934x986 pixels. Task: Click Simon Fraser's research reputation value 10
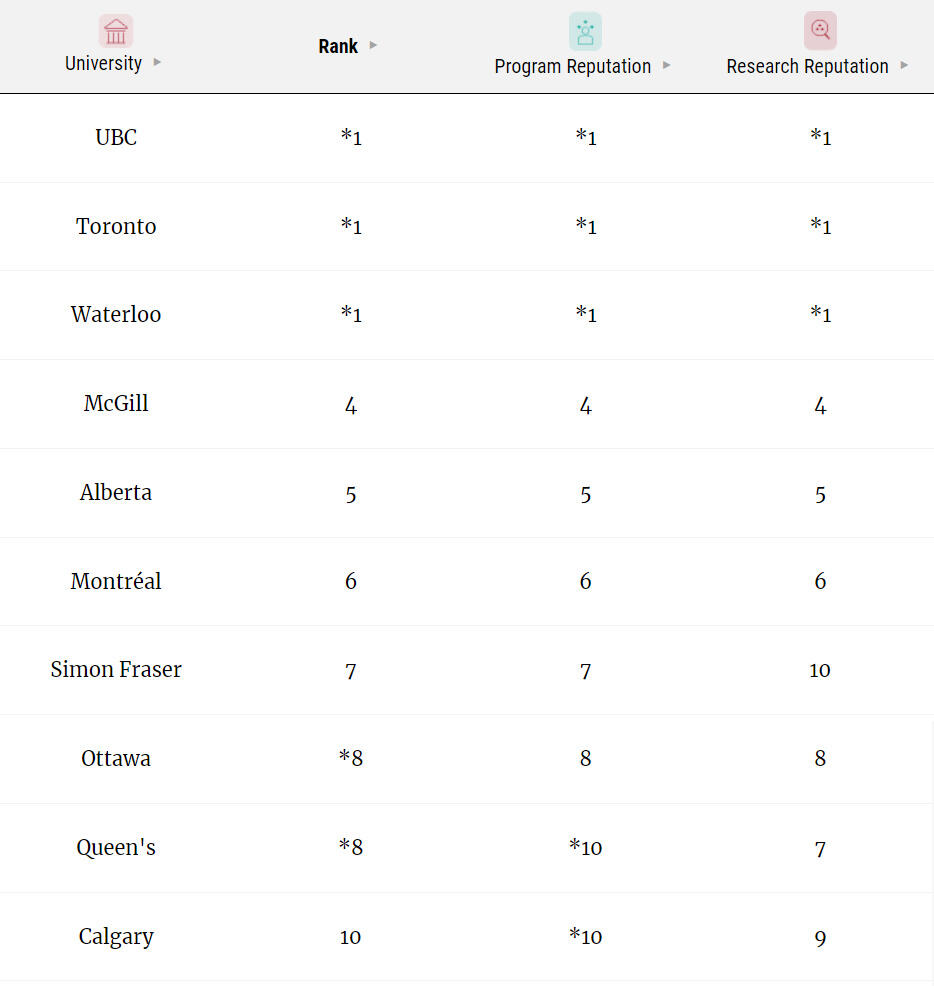tap(820, 670)
